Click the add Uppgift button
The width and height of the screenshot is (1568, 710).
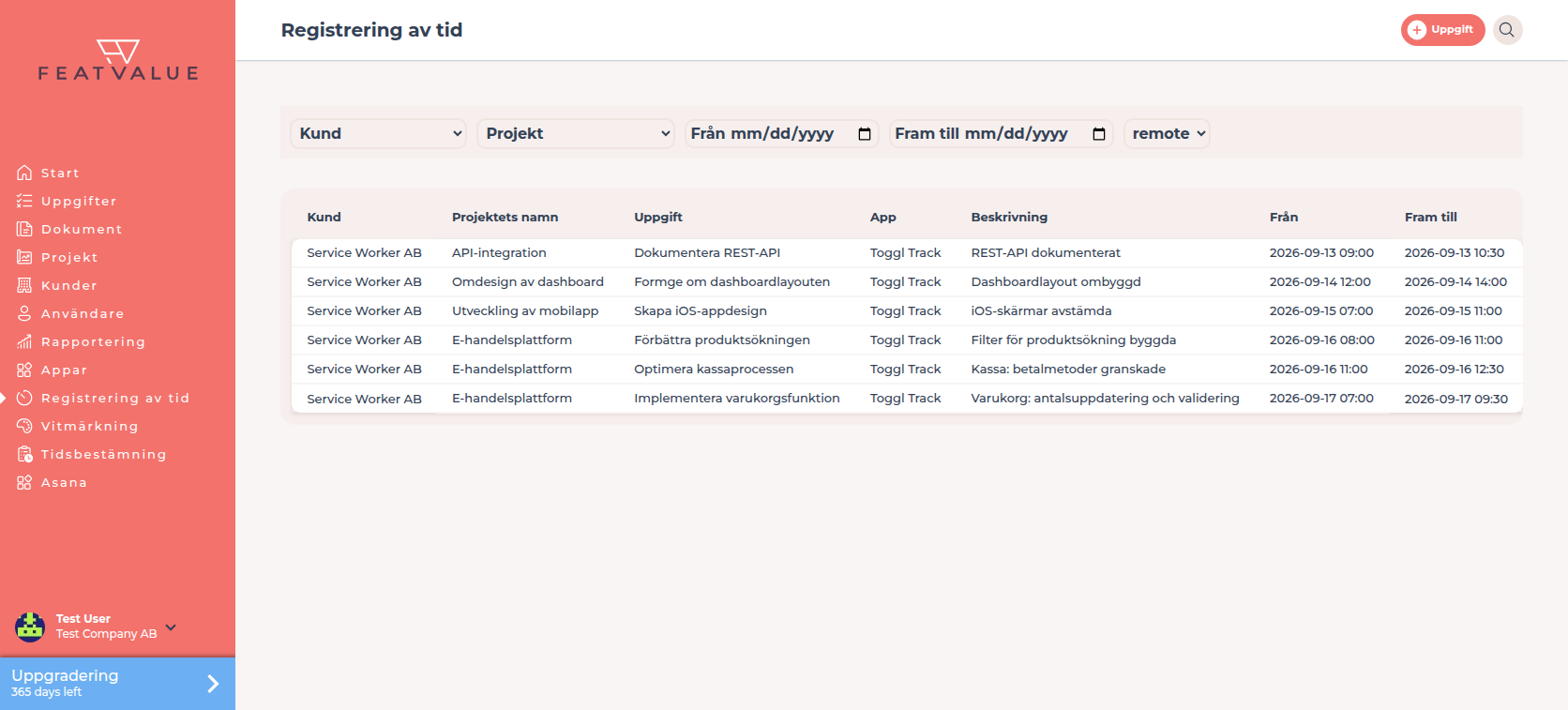[x=1442, y=30]
